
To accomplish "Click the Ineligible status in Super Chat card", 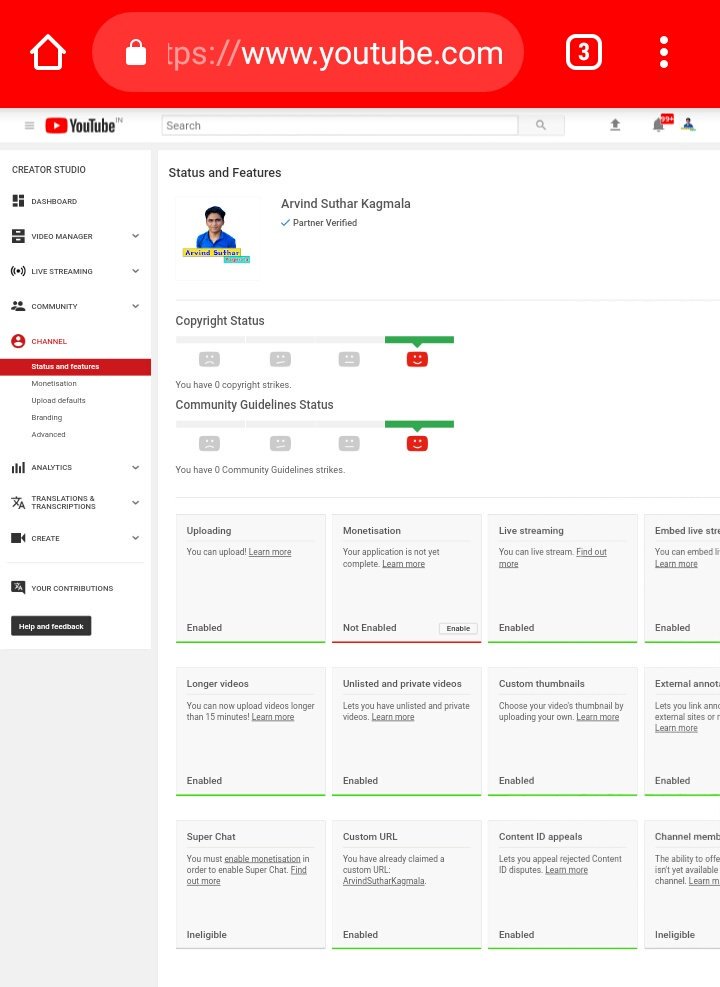I will (206, 935).
